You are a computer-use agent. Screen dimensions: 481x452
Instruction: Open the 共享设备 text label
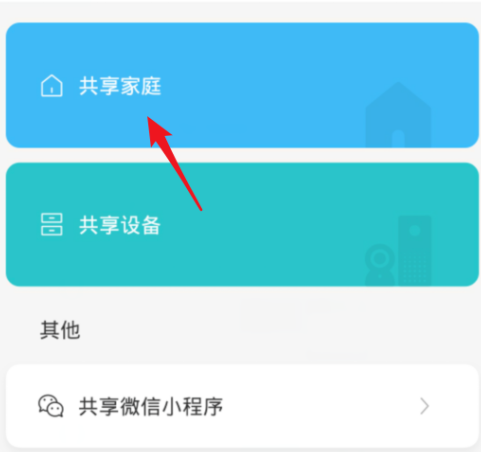coord(120,225)
